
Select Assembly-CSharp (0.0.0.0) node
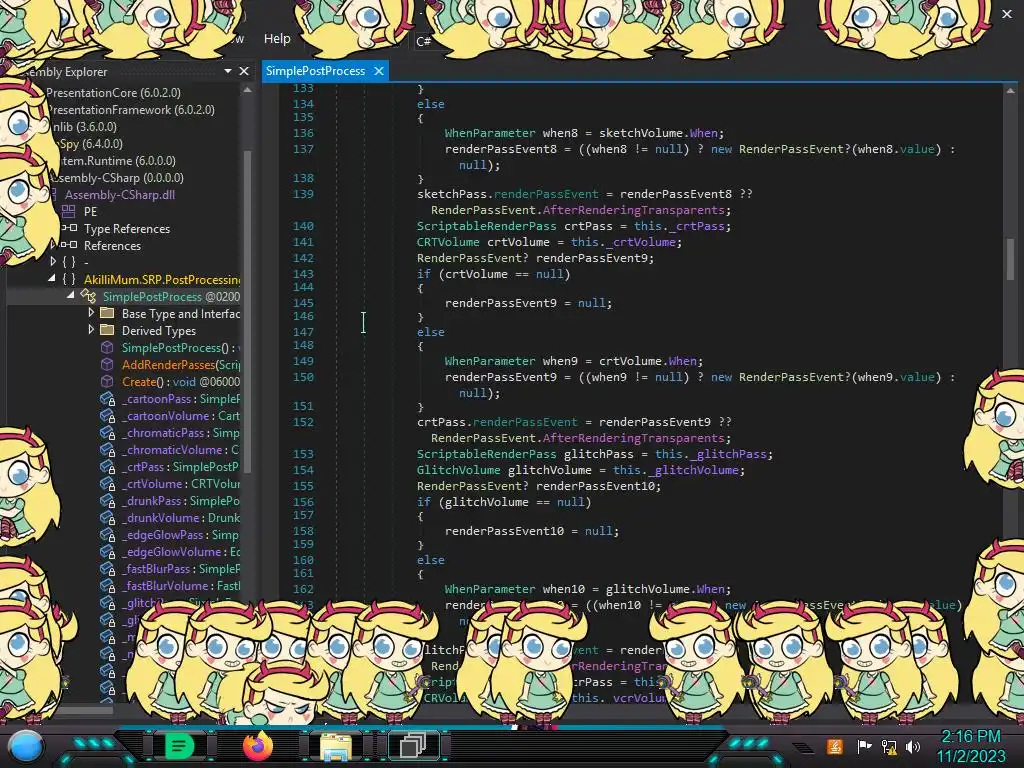[118, 178]
